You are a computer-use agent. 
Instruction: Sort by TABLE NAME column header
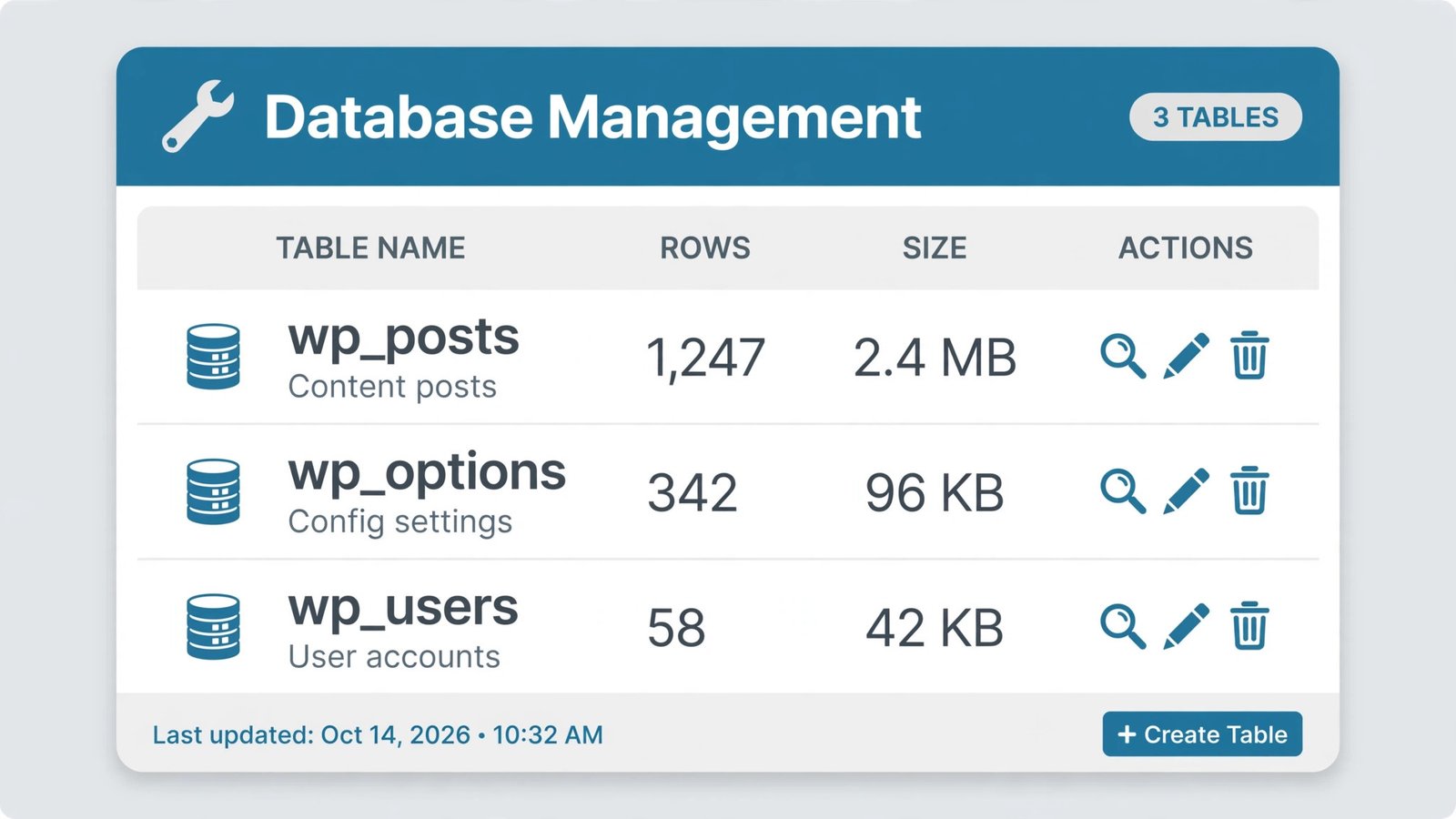pyautogui.click(x=370, y=248)
